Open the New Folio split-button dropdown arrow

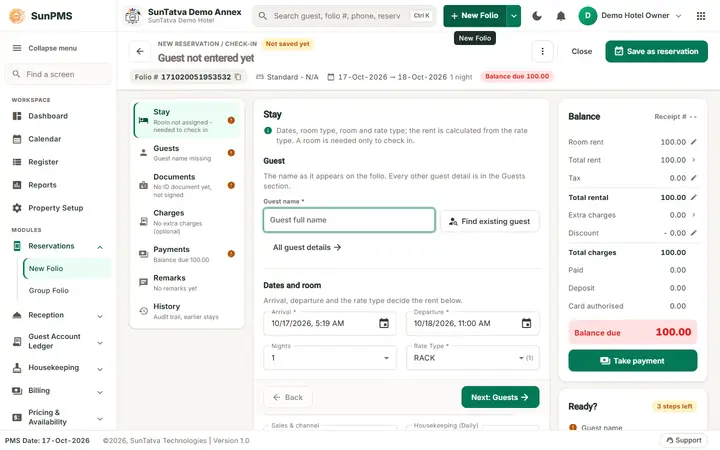click(513, 16)
